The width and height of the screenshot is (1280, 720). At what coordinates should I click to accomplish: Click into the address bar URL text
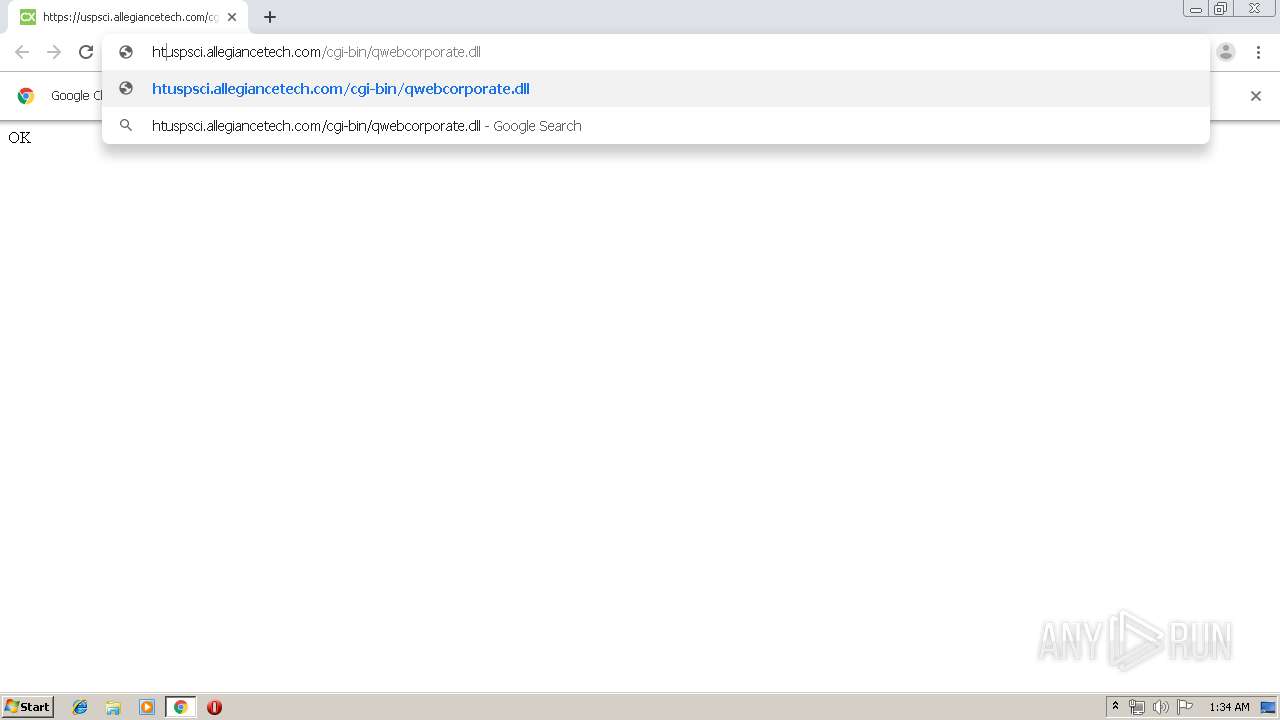[x=316, y=52]
